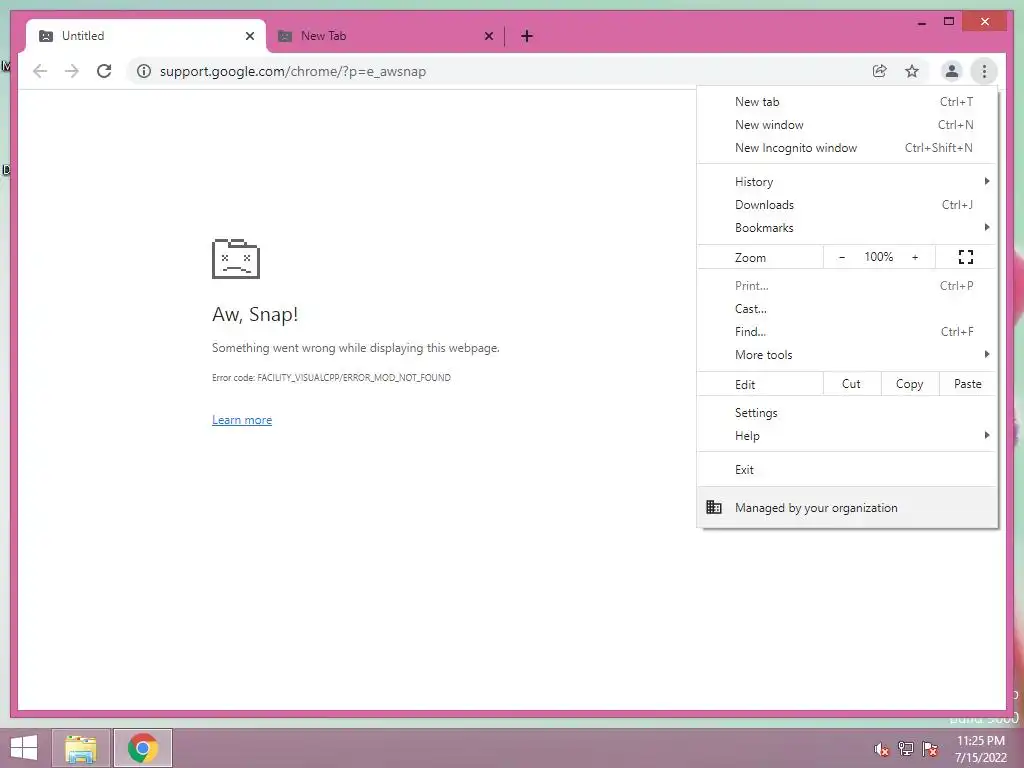Screen dimensions: 1024x768
Task: Click Chrome icon in taskbar
Action: (x=143, y=748)
